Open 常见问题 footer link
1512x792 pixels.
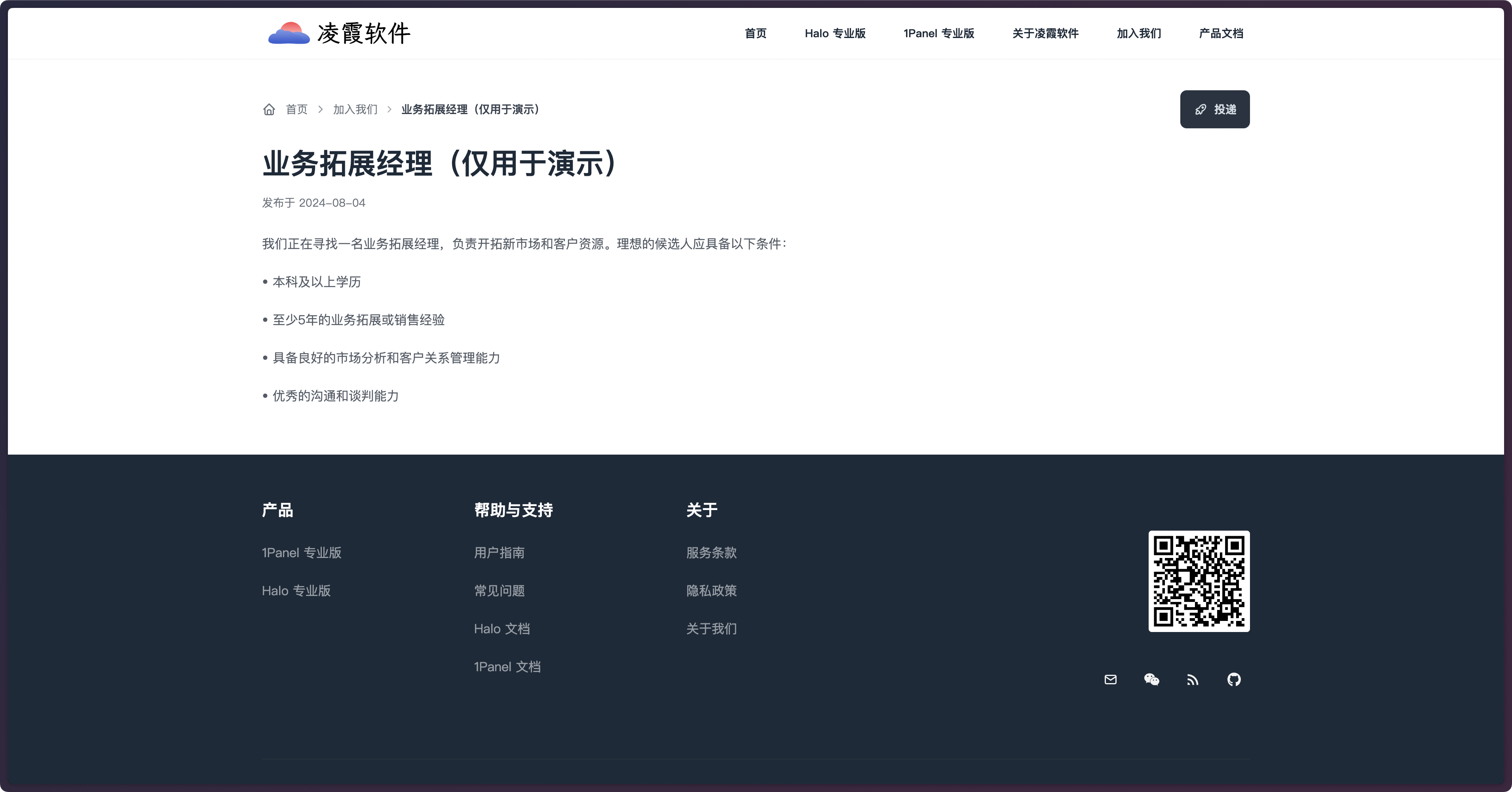click(x=499, y=590)
